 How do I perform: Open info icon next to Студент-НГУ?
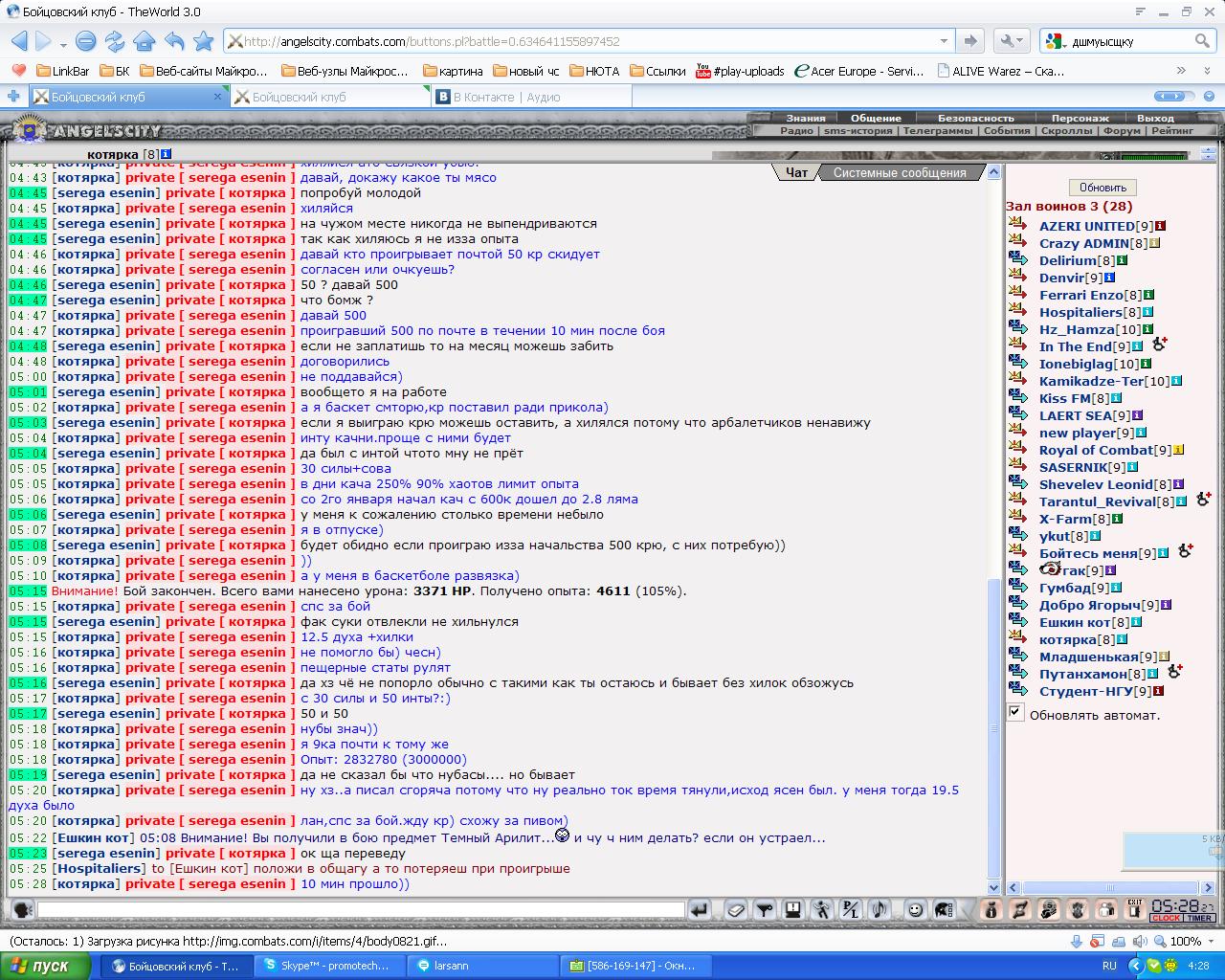point(1158,691)
